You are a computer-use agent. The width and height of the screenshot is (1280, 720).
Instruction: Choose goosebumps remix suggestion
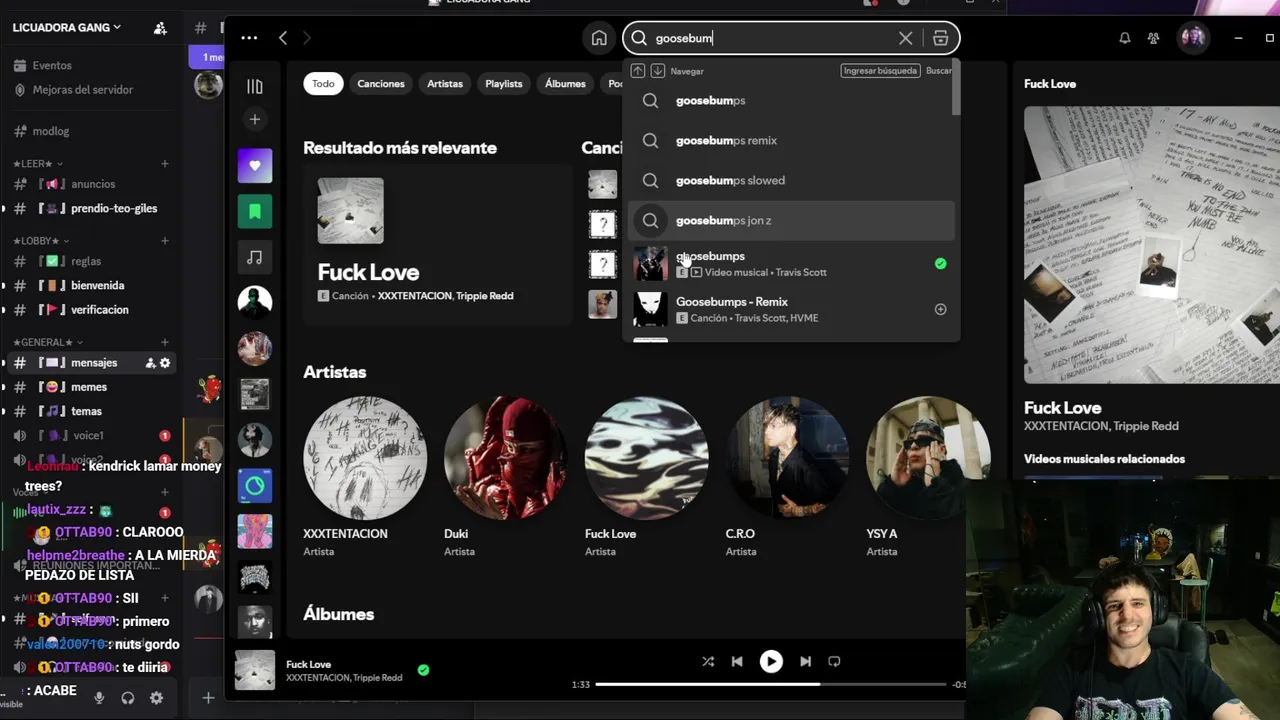(791, 140)
